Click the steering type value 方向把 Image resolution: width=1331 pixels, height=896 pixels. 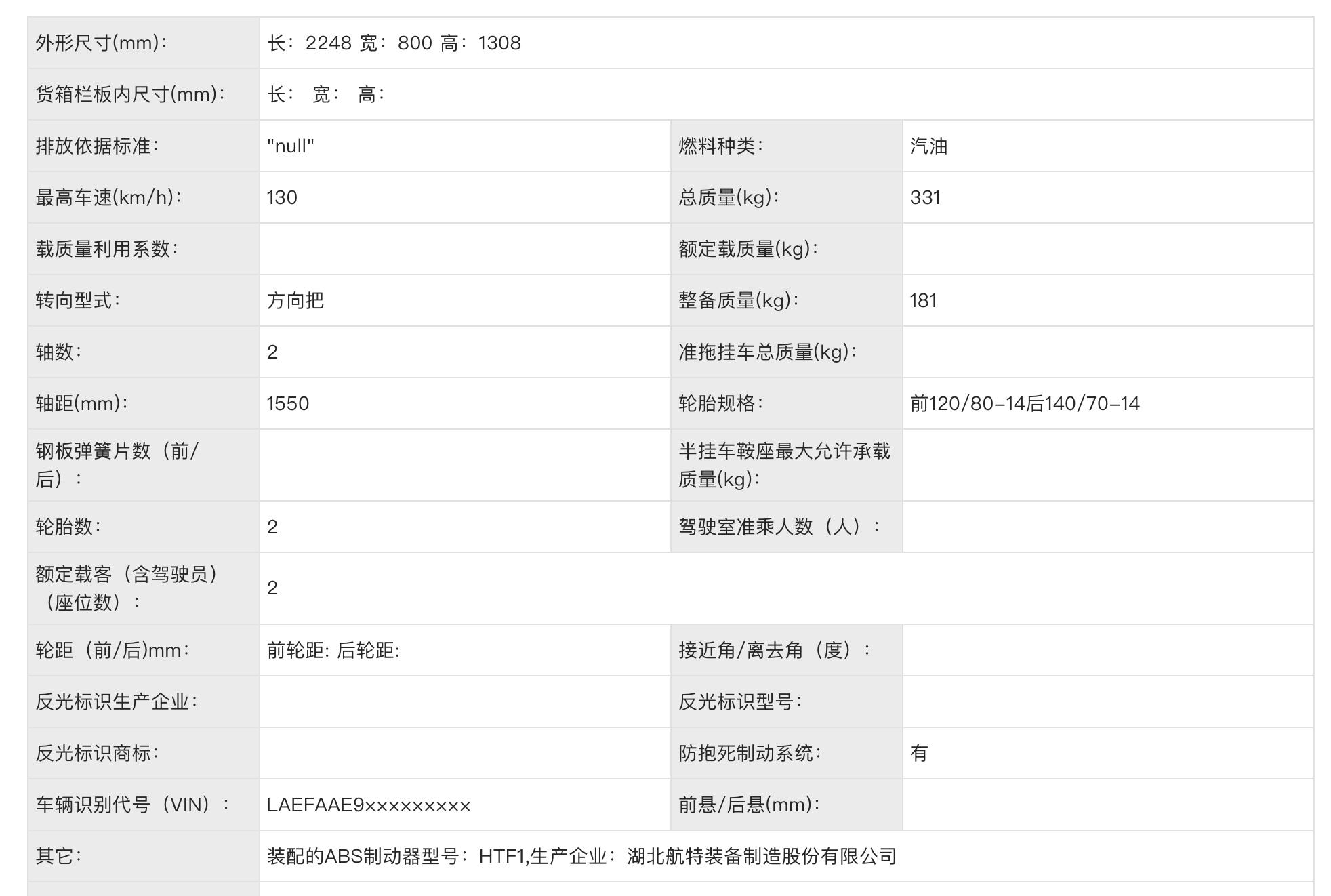(x=295, y=301)
